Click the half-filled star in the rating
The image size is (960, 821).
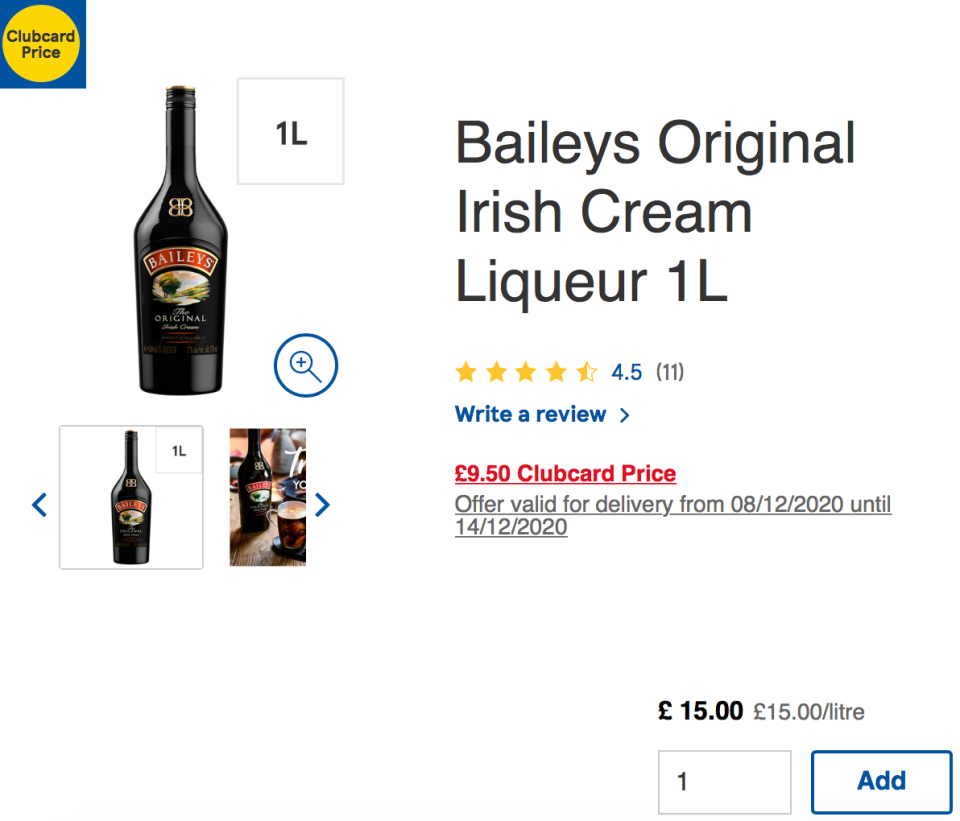click(585, 371)
